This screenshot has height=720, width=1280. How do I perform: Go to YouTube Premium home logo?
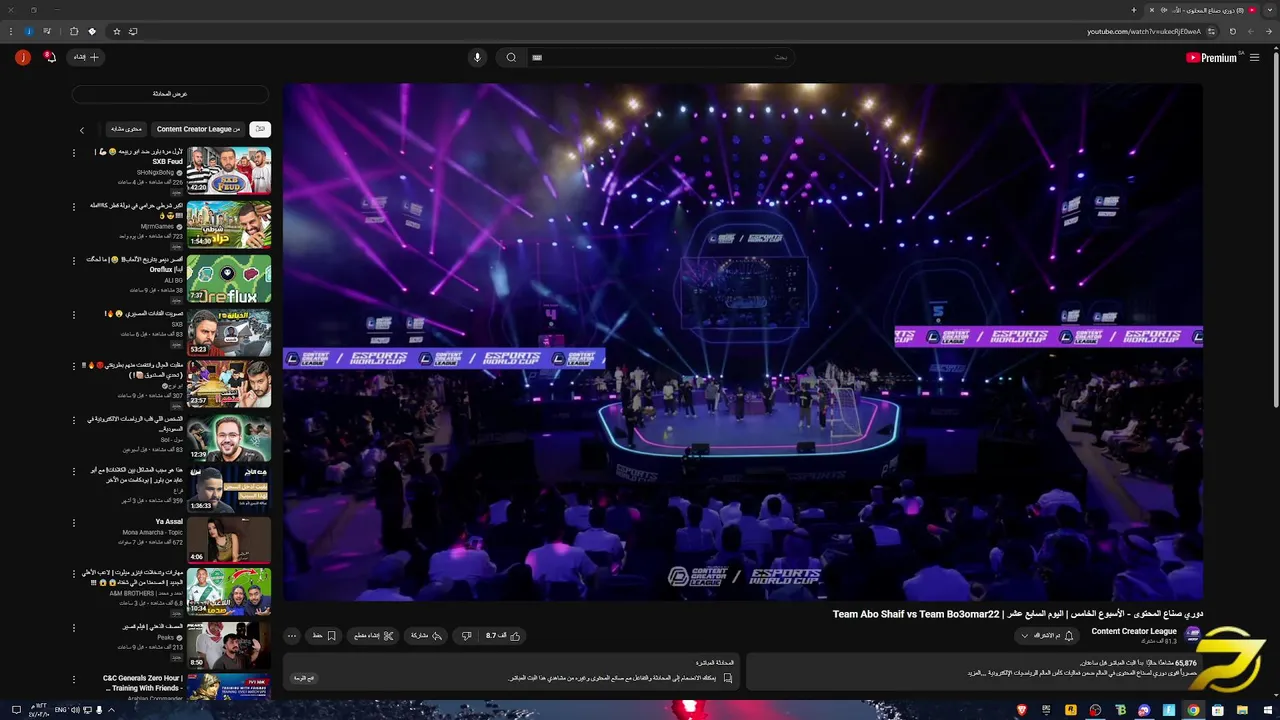(x=1212, y=58)
